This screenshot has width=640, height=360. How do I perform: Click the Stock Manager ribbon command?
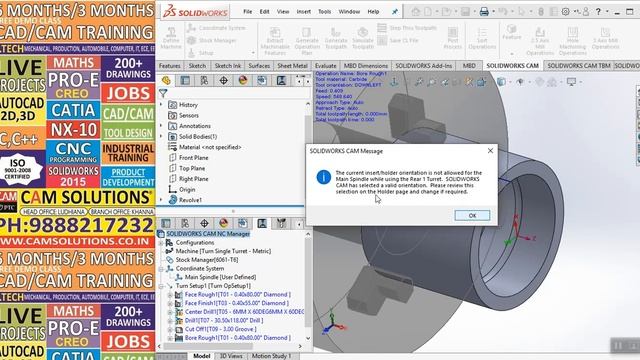pyautogui.click(x=212, y=40)
